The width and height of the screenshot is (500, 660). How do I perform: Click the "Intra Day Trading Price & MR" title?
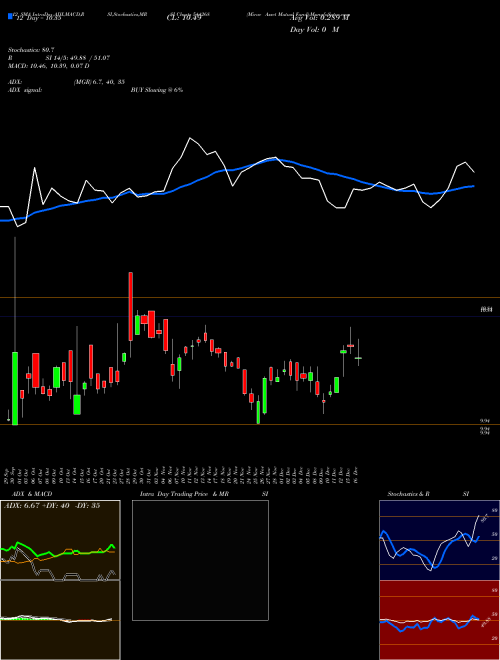(184, 494)
